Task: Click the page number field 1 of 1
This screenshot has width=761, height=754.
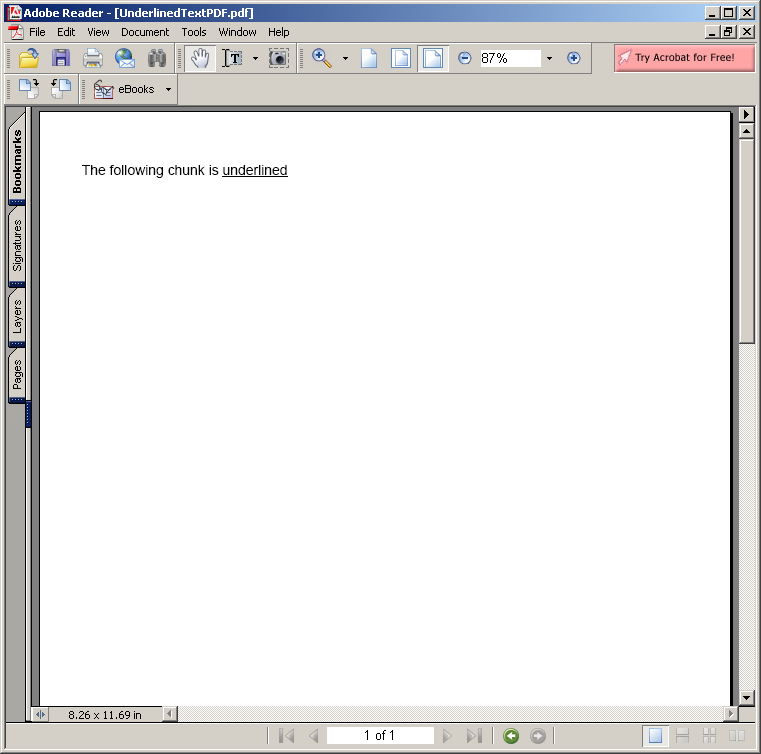Action: (x=380, y=736)
